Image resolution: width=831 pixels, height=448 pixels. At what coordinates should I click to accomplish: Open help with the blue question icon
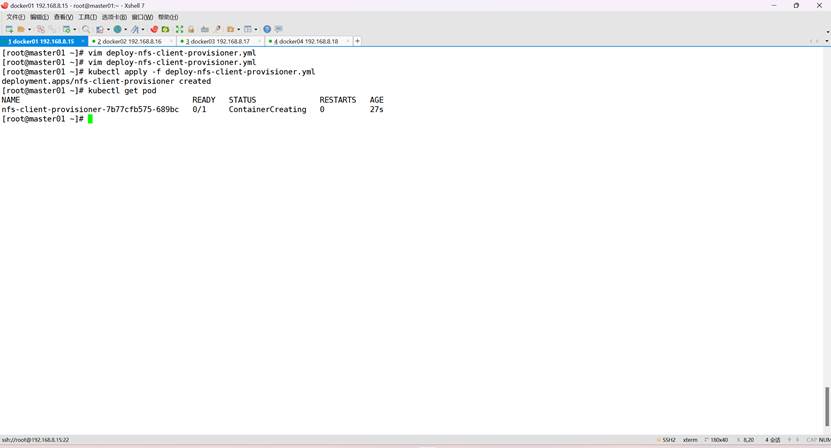coord(267,29)
